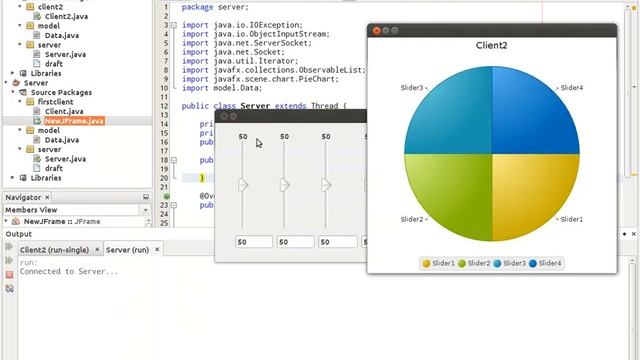
Task: Open the Members View dropdown
Action: 145,210
